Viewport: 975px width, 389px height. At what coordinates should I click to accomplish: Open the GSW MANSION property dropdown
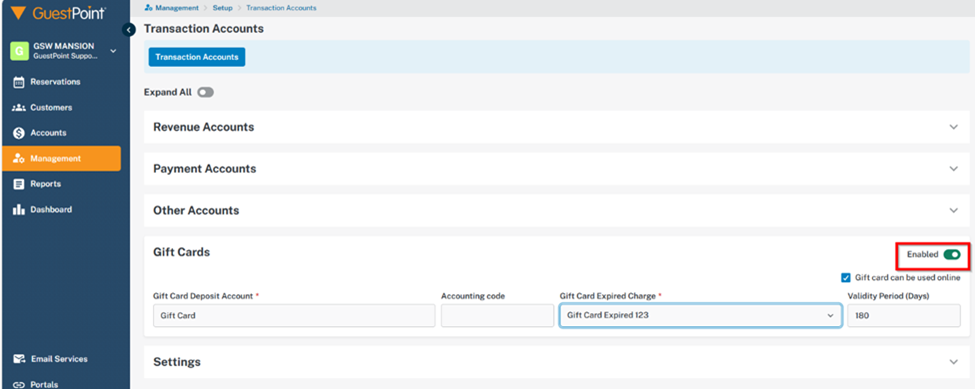[113, 51]
